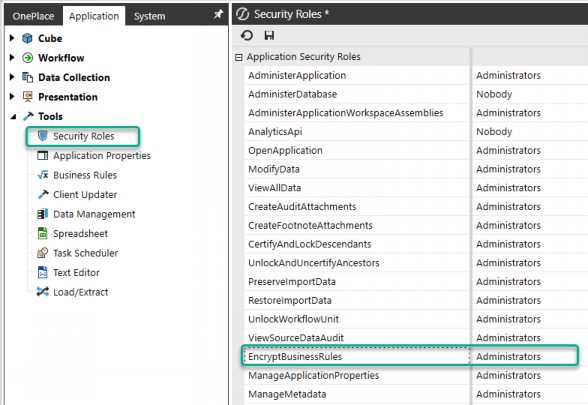
Task: Select the Client Updater item
Action: (77, 195)
